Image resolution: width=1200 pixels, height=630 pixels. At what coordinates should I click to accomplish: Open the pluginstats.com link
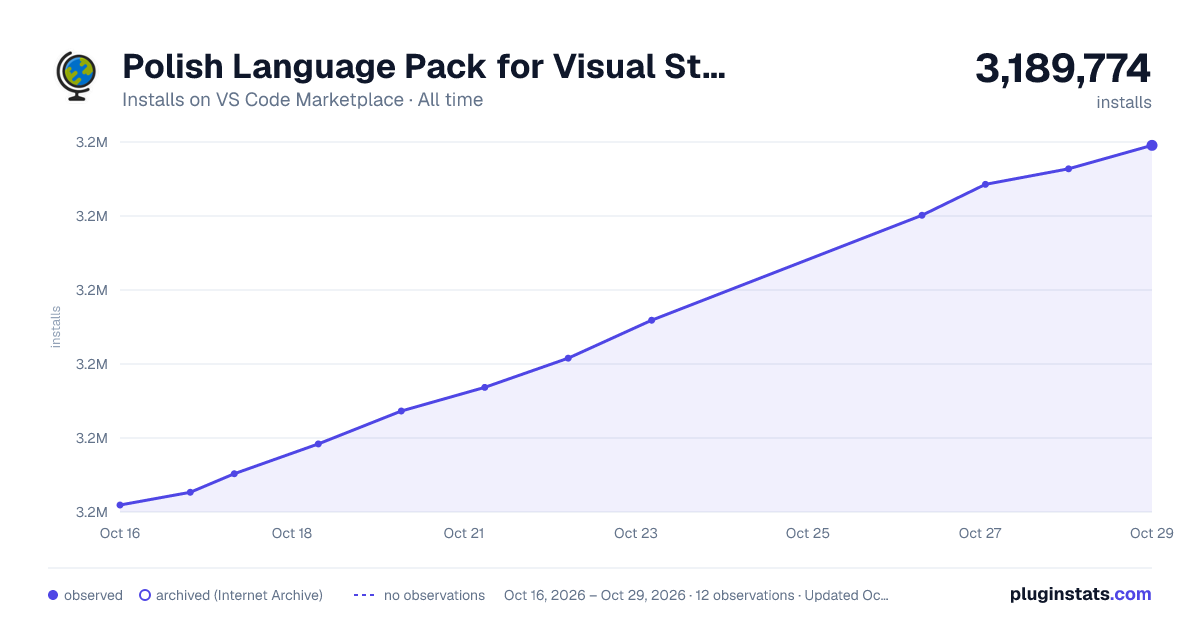coord(1081,594)
